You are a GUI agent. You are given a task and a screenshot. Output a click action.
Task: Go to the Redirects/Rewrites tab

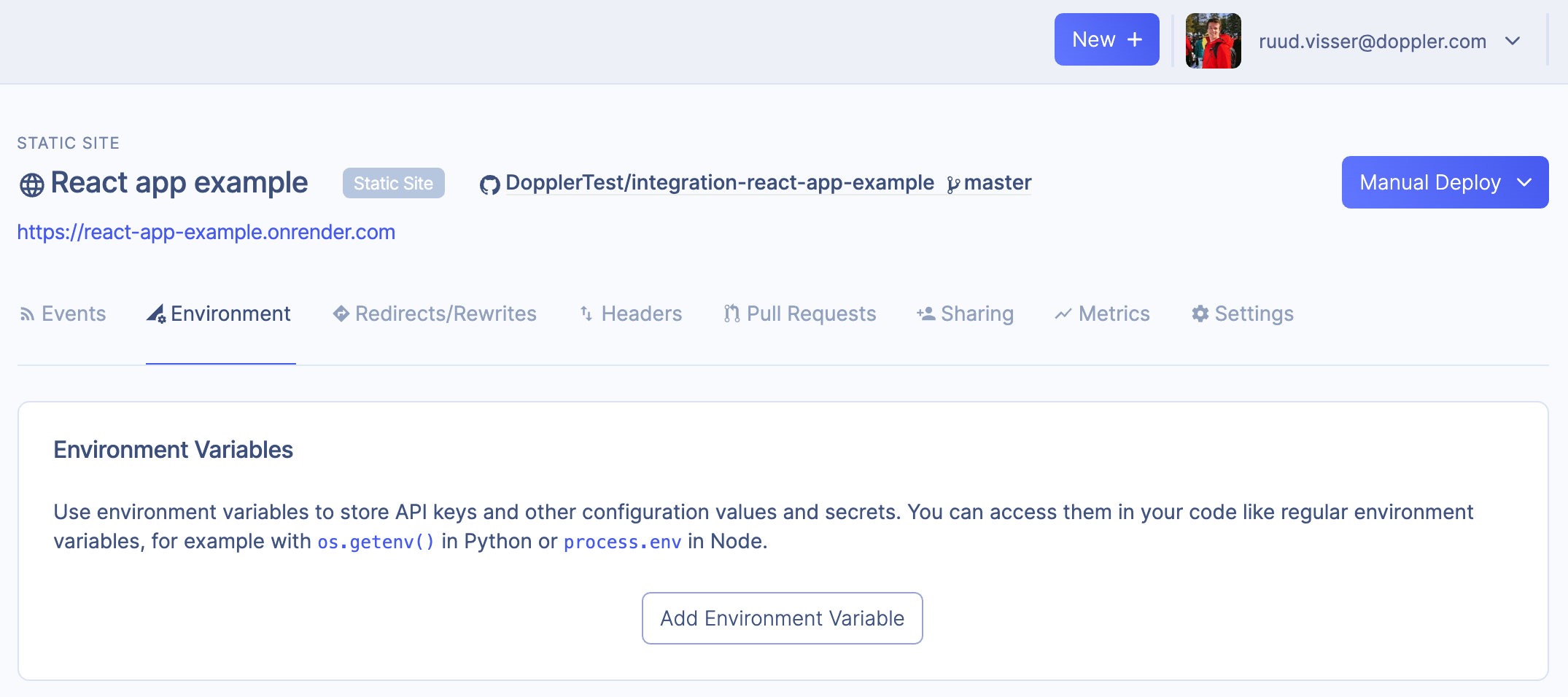[435, 314]
